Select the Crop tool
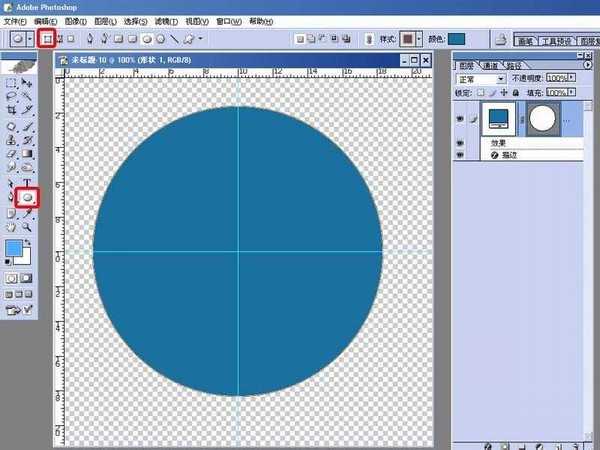 pos(12,109)
